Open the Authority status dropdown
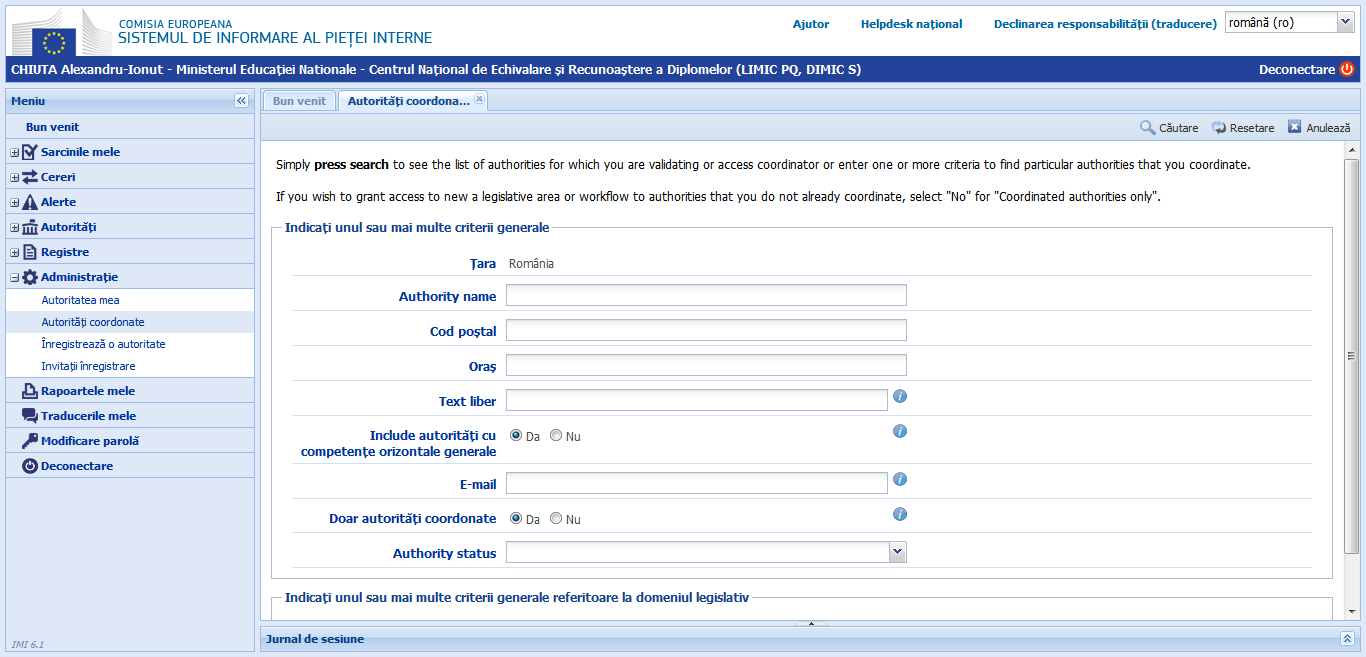This screenshot has width=1366, height=657. [x=897, y=552]
